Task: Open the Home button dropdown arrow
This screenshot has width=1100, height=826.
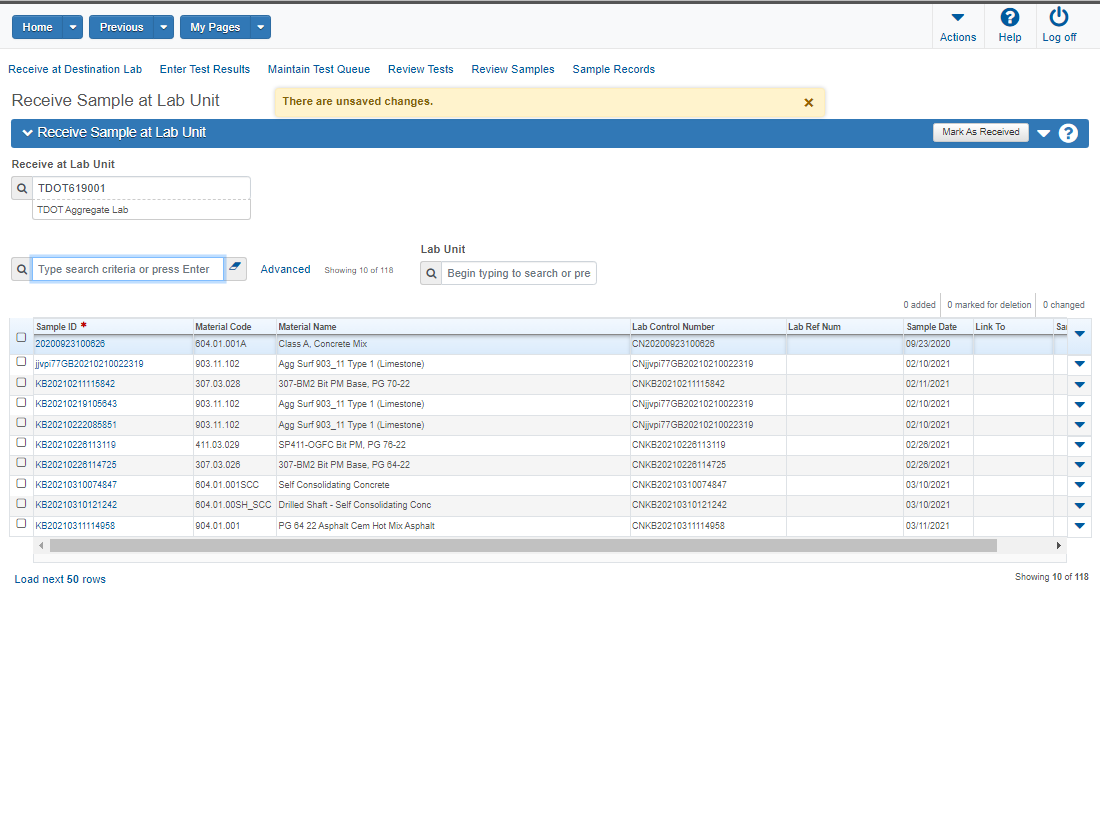Action: pyautogui.click(x=73, y=27)
